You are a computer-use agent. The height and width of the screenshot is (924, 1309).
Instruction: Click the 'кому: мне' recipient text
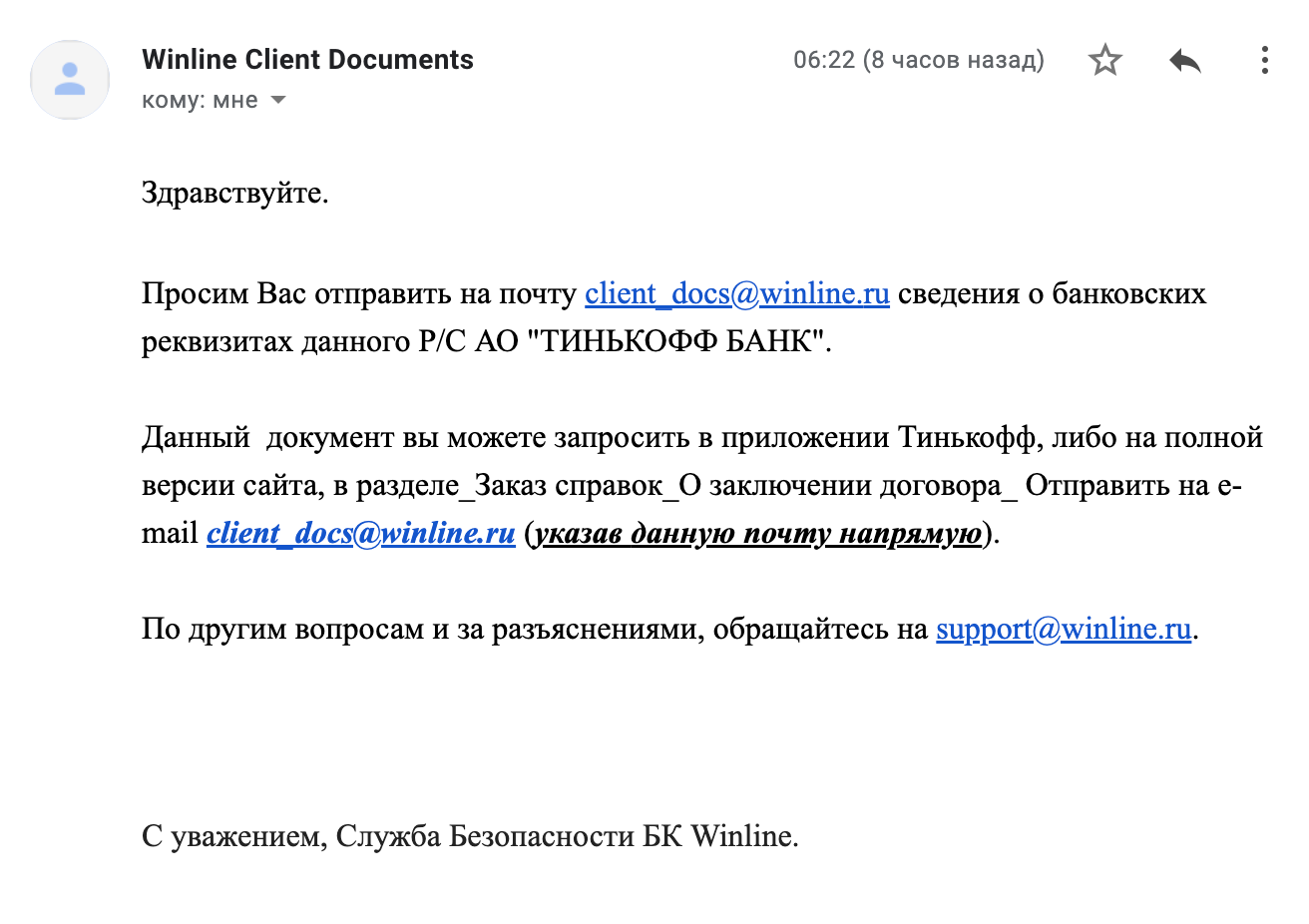pos(200,101)
